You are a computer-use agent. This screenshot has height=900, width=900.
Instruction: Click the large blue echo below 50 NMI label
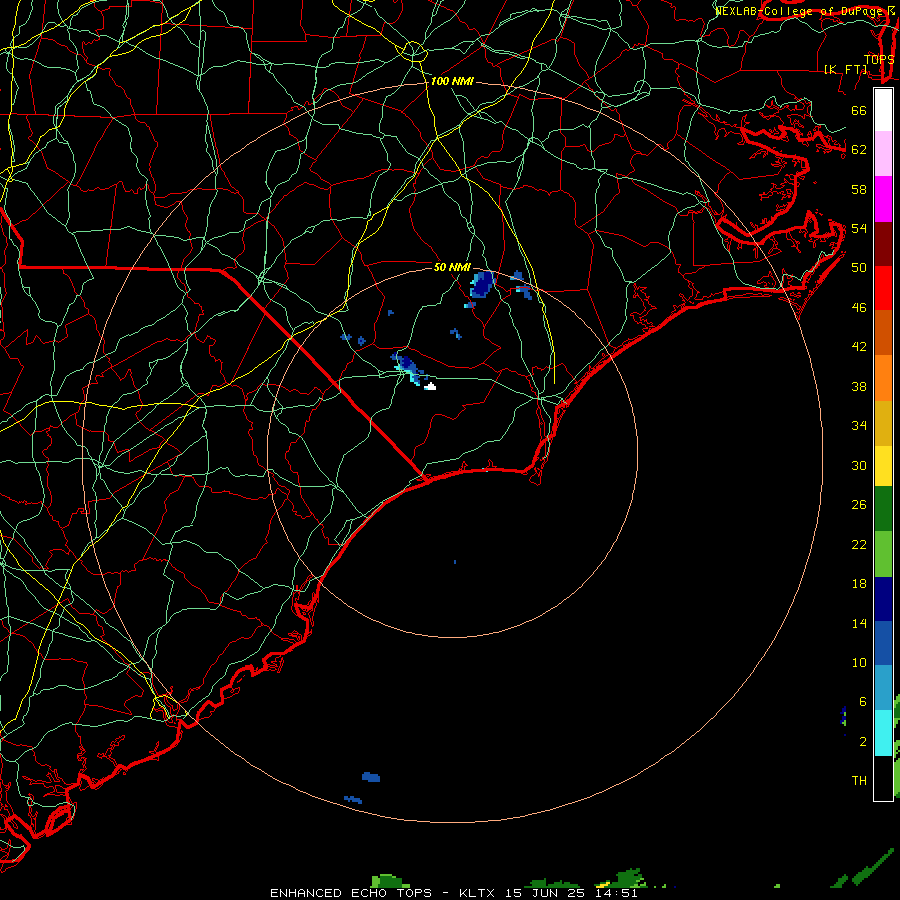[482, 285]
